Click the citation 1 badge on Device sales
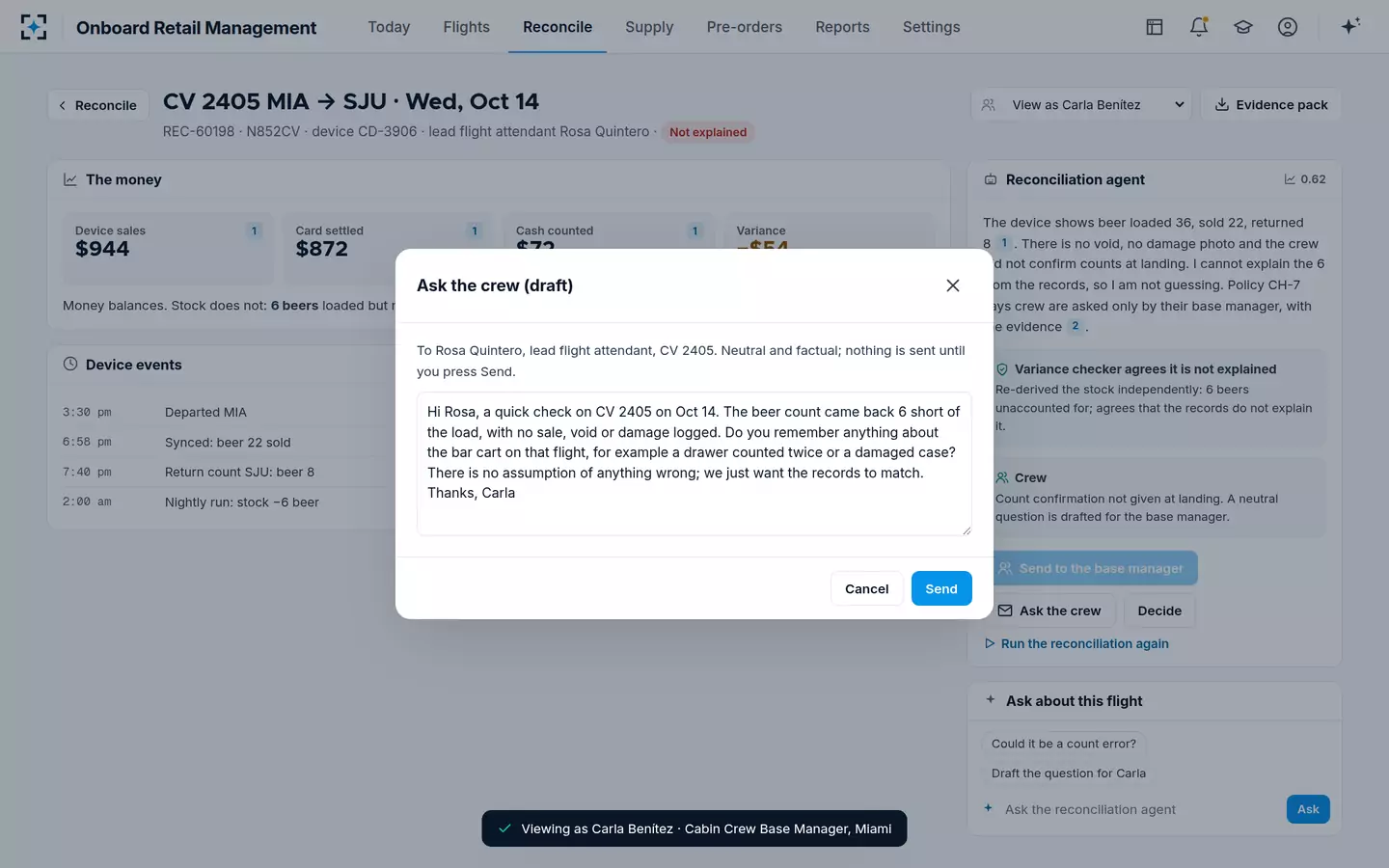1389x868 pixels. (255, 231)
